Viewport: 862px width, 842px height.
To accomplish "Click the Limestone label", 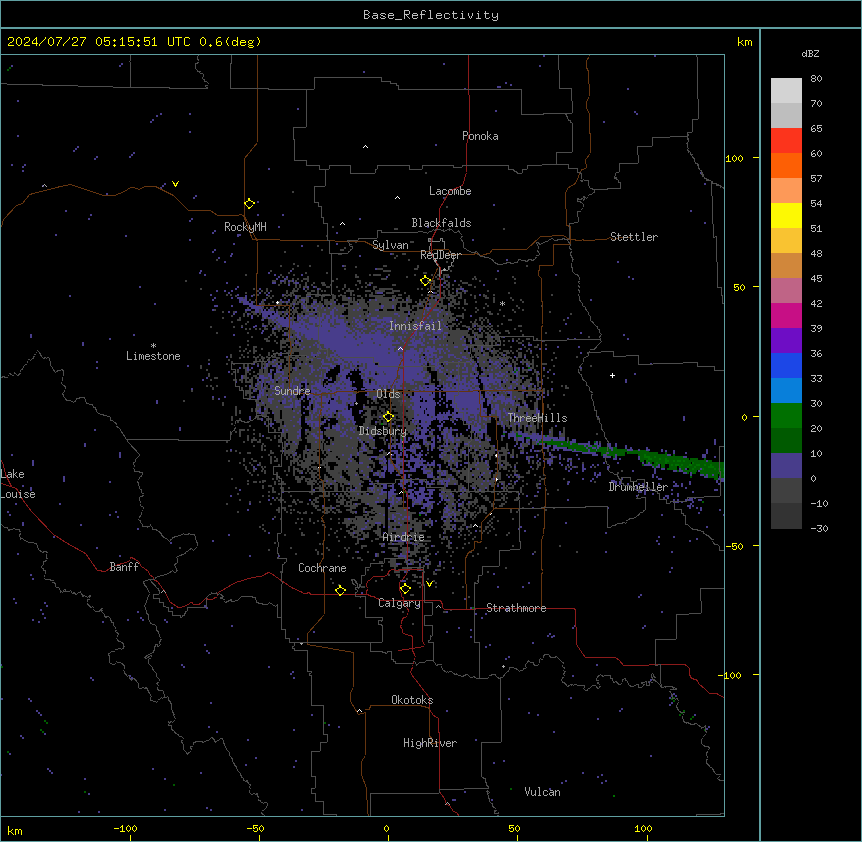I will [153, 356].
